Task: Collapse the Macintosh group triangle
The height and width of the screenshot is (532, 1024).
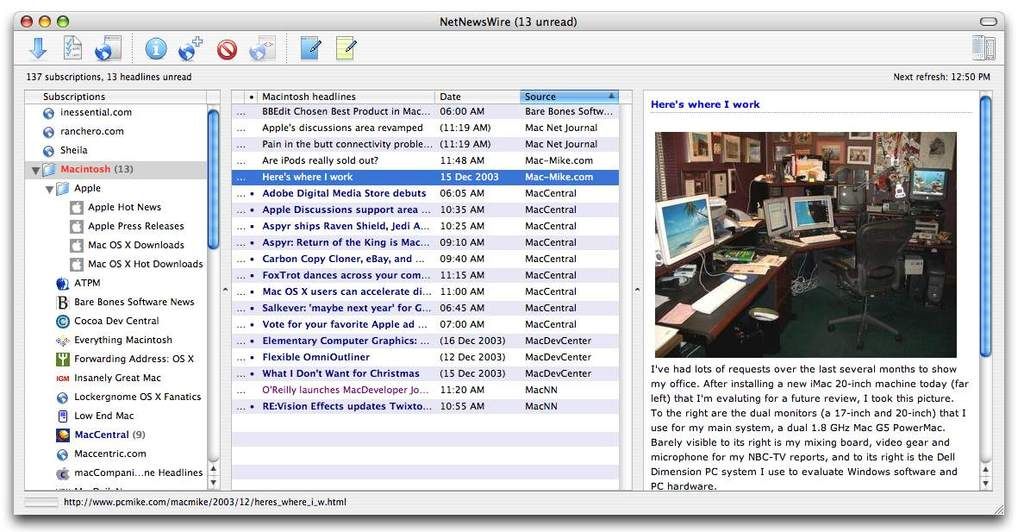Action: pos(35,170)
